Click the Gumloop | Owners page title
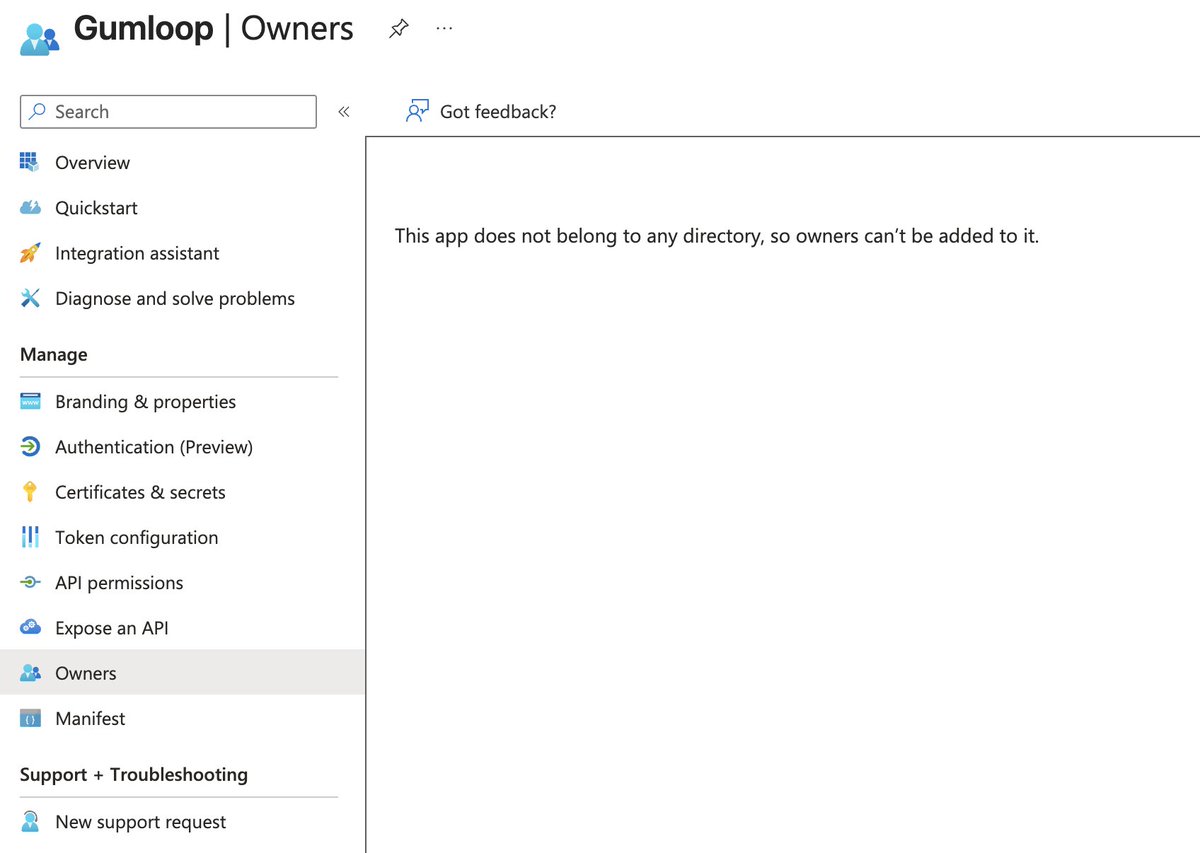 [x=214, y=29]
